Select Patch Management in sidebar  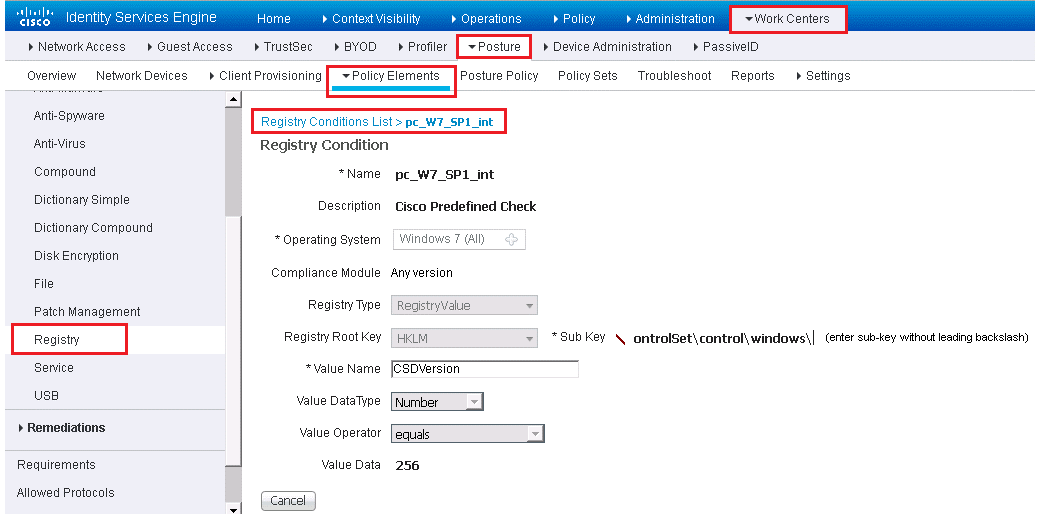pos(87,311)
